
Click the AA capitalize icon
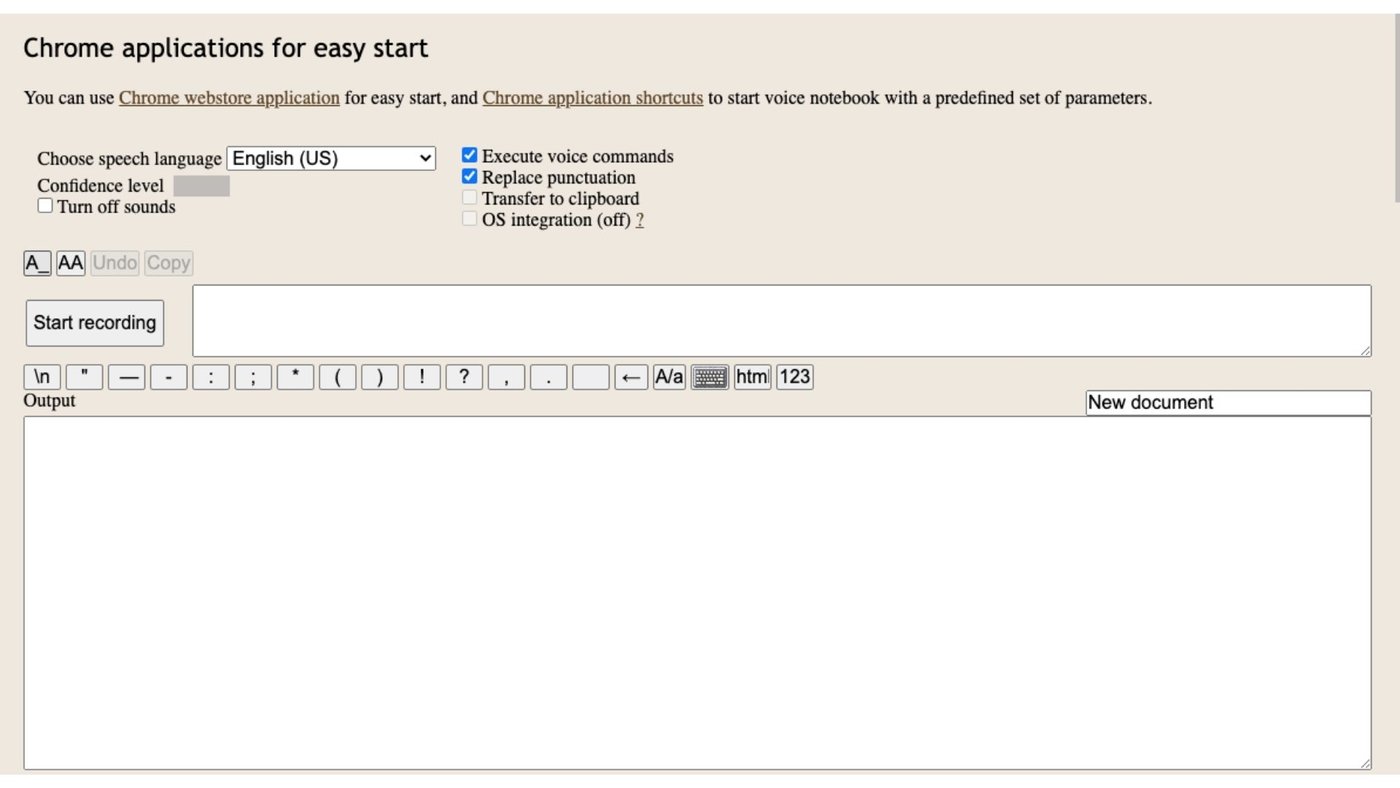point(70,264)
